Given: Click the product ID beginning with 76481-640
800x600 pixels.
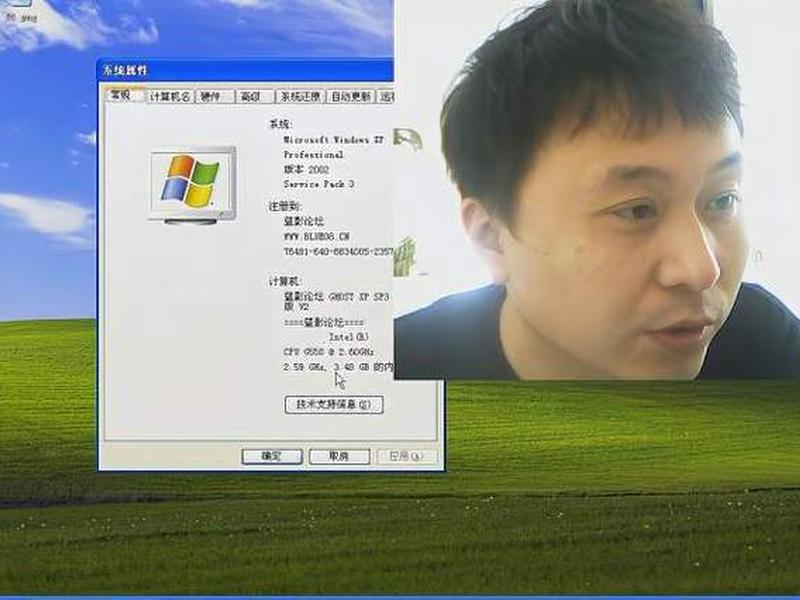Looking at the screenshot, I should click(x=338, y=252).
